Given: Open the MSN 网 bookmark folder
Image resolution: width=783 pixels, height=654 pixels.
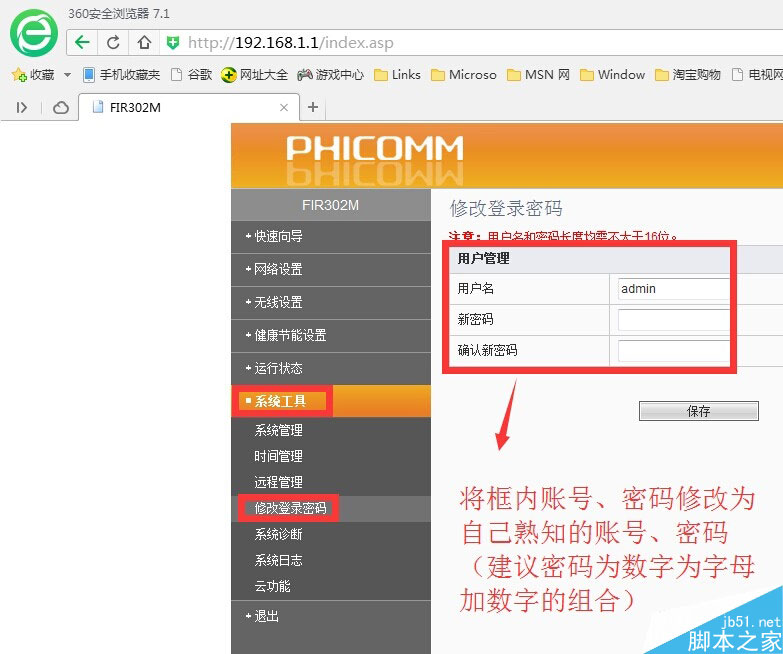Looking at the screenshot, I should pos(538,75).
